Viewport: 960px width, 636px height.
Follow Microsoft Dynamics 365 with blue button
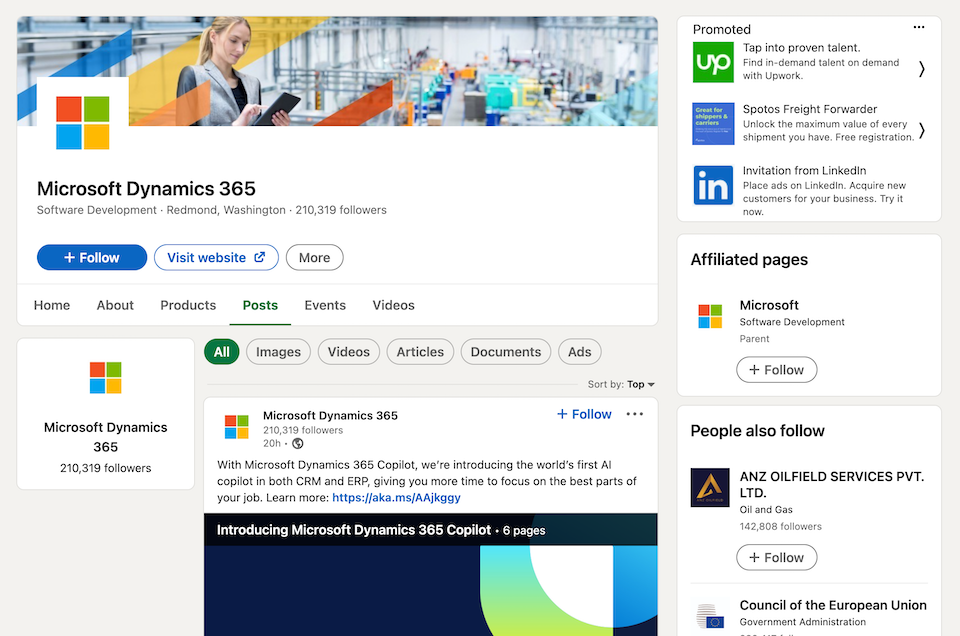[x=92, y=258]
